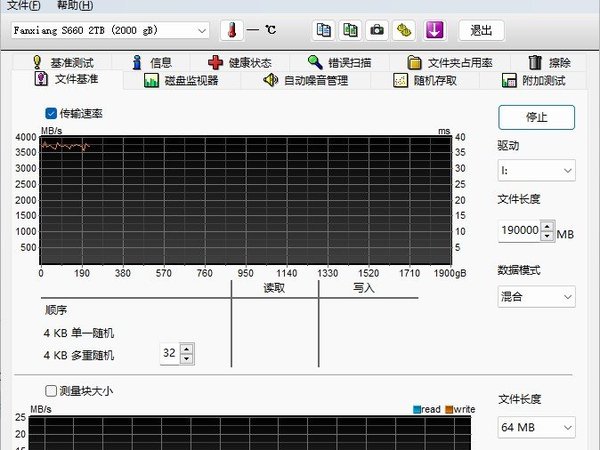
Task: Switch to the 擦除 tab
Action: tap(549, 62)
